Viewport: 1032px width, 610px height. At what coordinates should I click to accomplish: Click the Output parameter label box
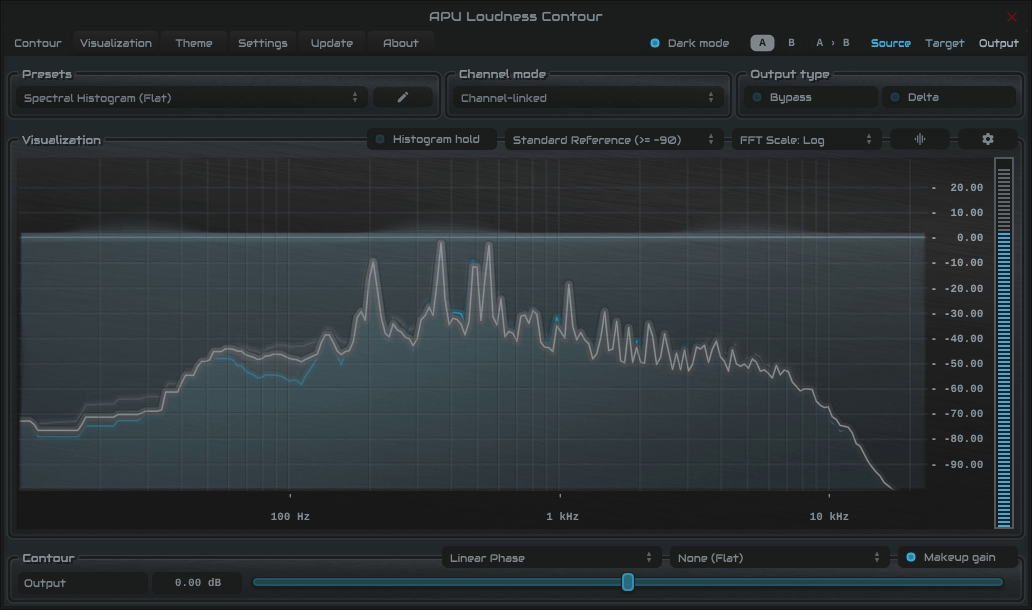82,582
